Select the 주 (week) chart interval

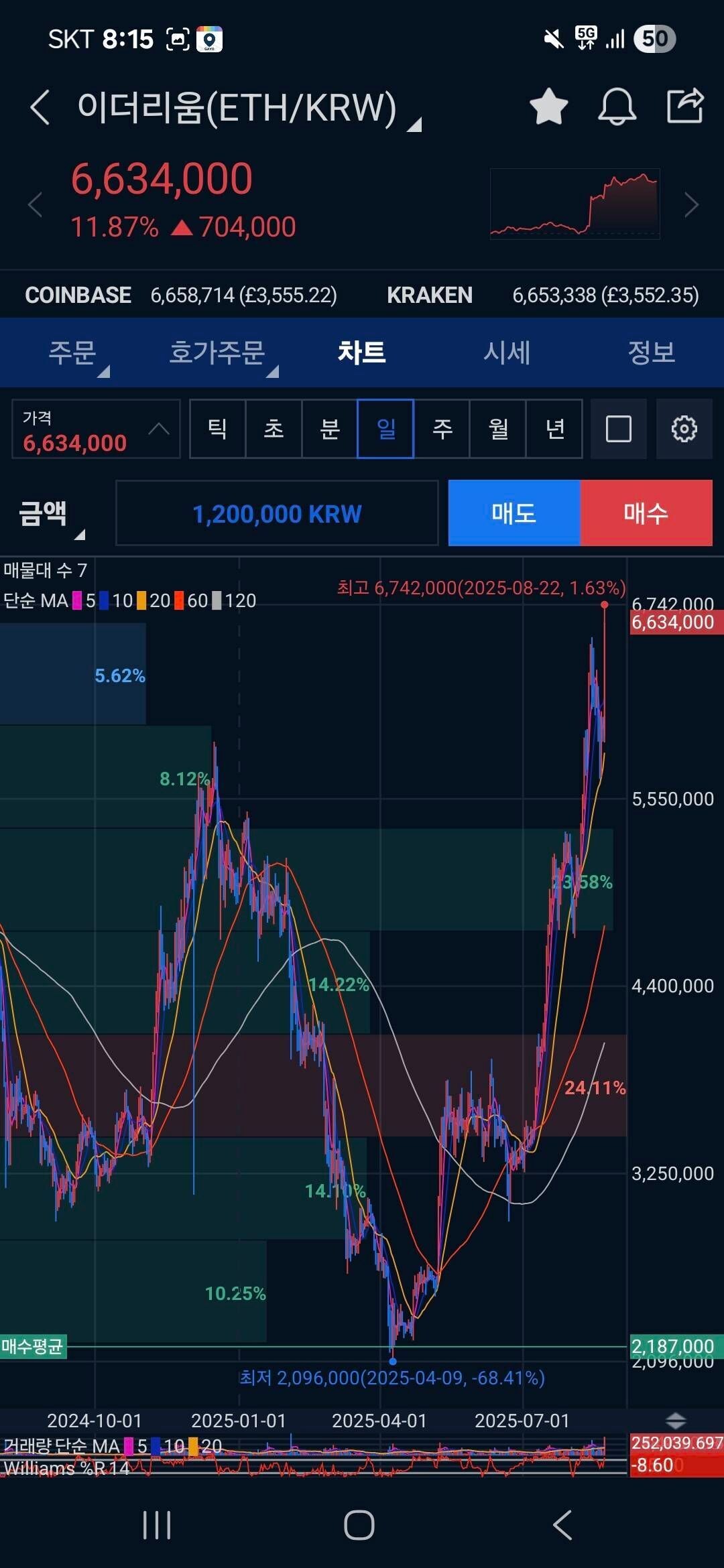(442, 429)
